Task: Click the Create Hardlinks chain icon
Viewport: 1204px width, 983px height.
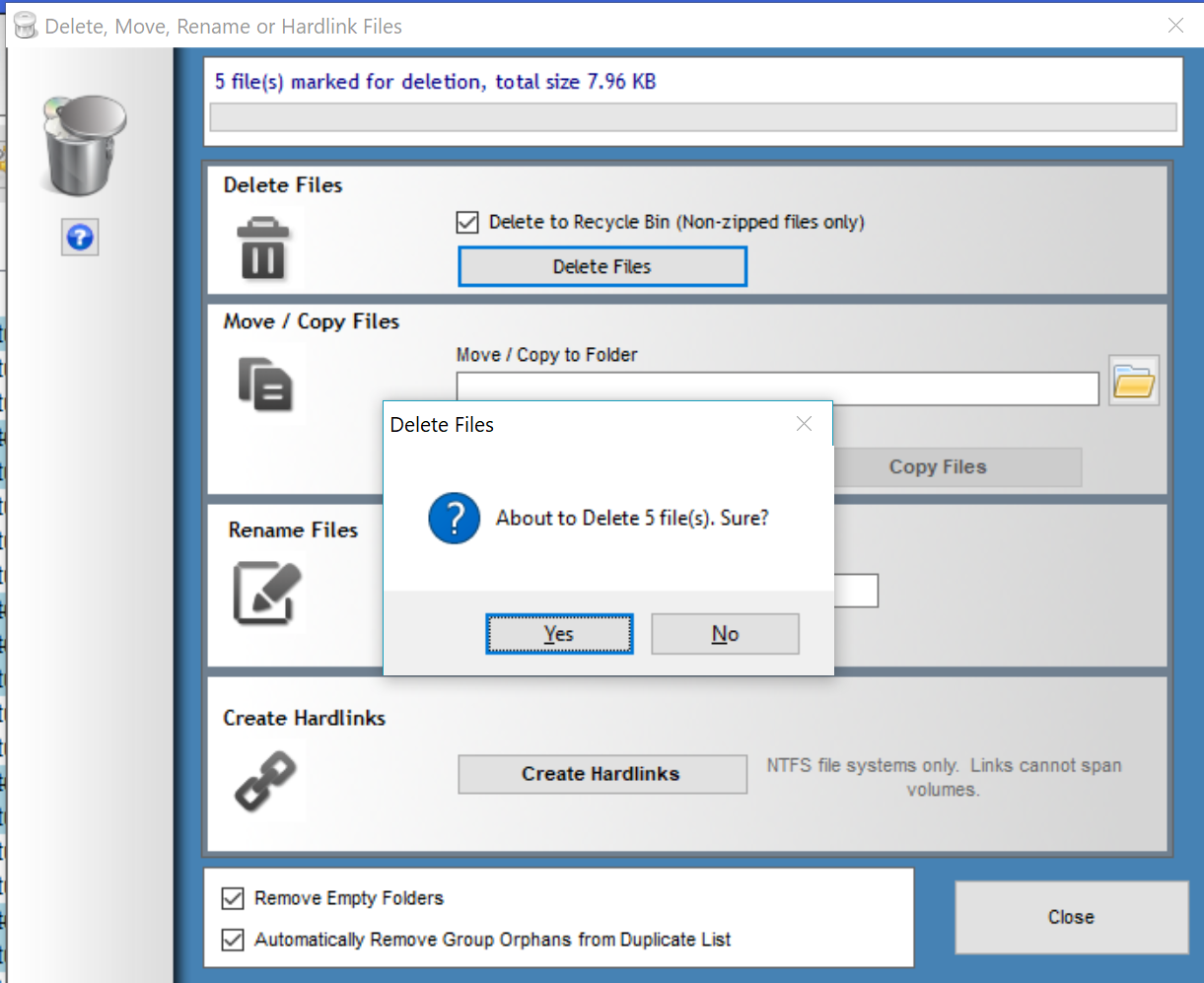Action: [265, 780]
